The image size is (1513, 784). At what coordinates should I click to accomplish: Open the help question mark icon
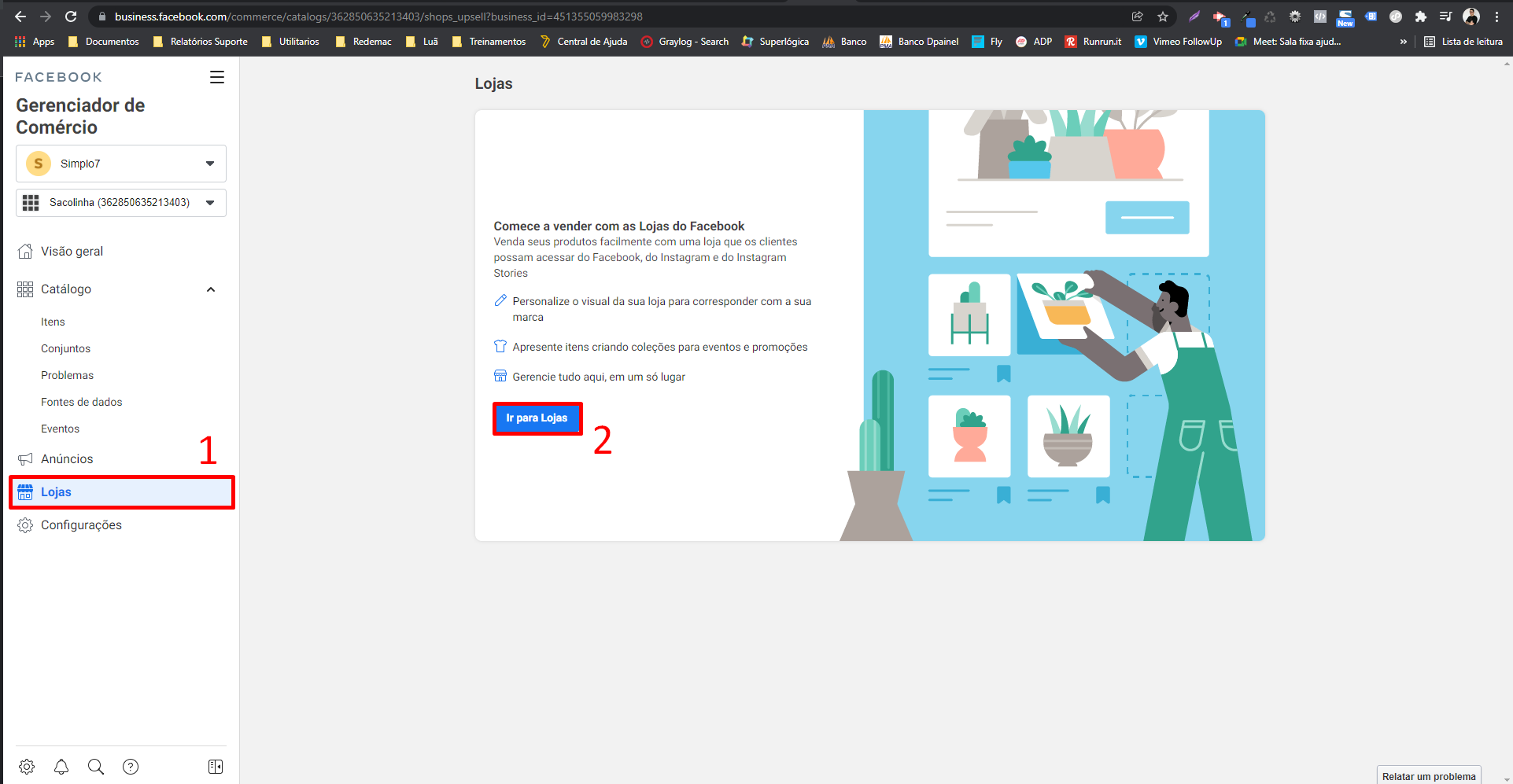(131, 767)
